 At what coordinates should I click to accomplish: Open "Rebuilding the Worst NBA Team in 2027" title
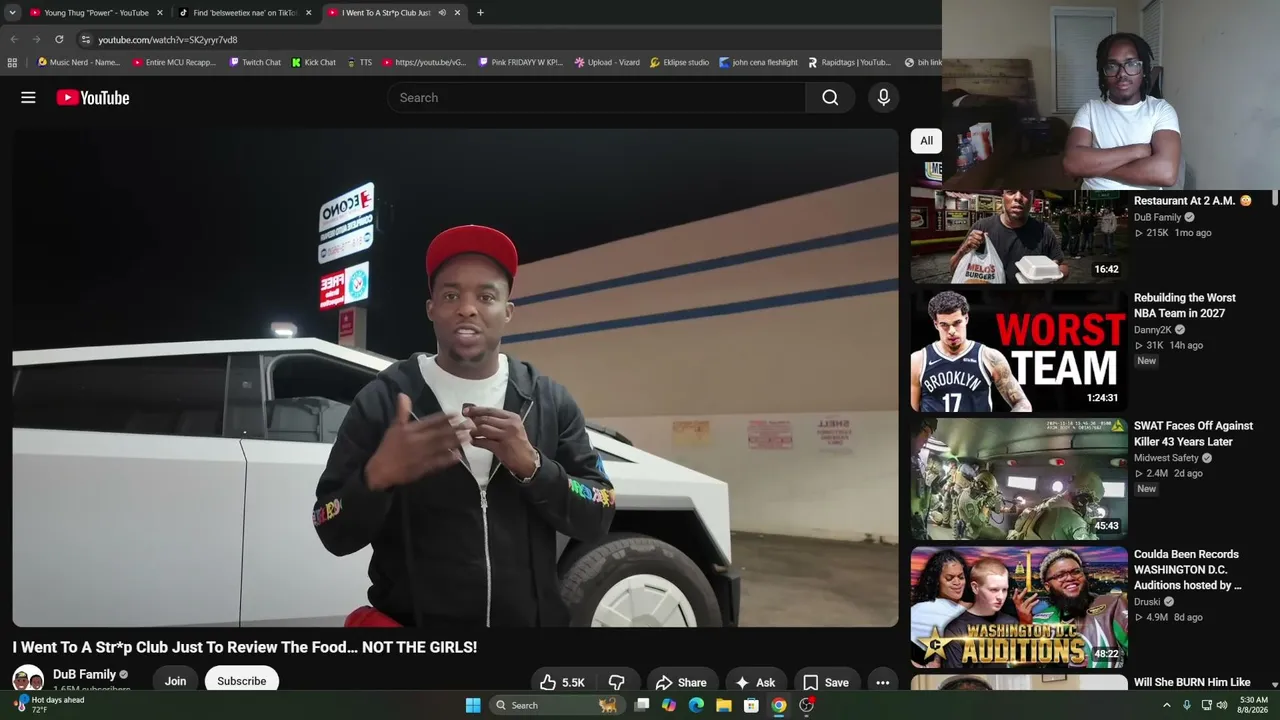click(x=1185, y=305)
